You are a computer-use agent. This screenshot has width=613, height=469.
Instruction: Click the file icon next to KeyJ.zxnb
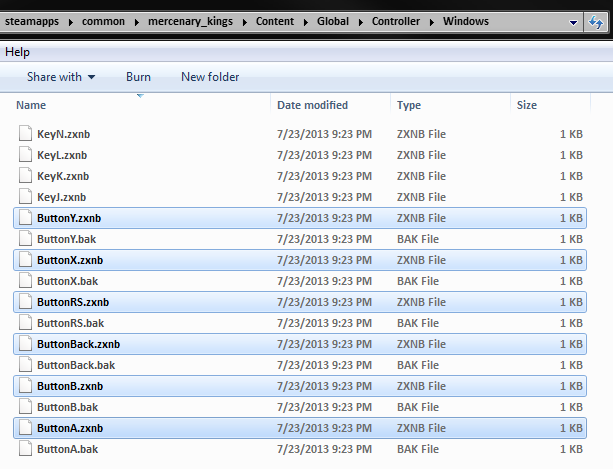click(x=25, y=197)
